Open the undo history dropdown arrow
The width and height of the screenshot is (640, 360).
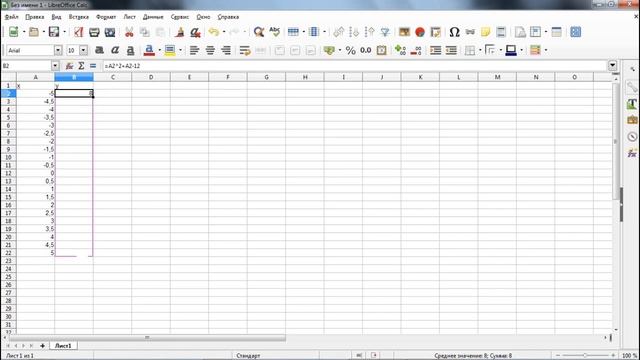pos(224,32)
